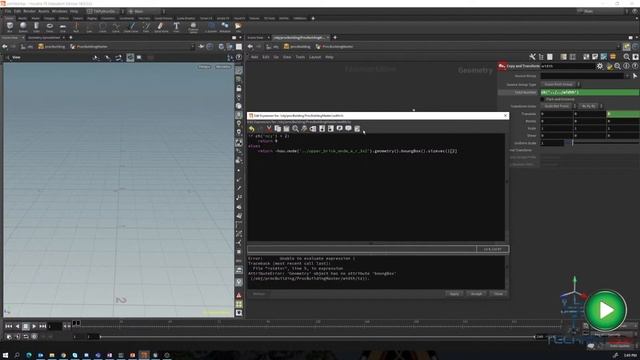The width and height of the screenshot is (640, 360).
Task: Click the Windows Start button
Action: [x=6, y=355]
